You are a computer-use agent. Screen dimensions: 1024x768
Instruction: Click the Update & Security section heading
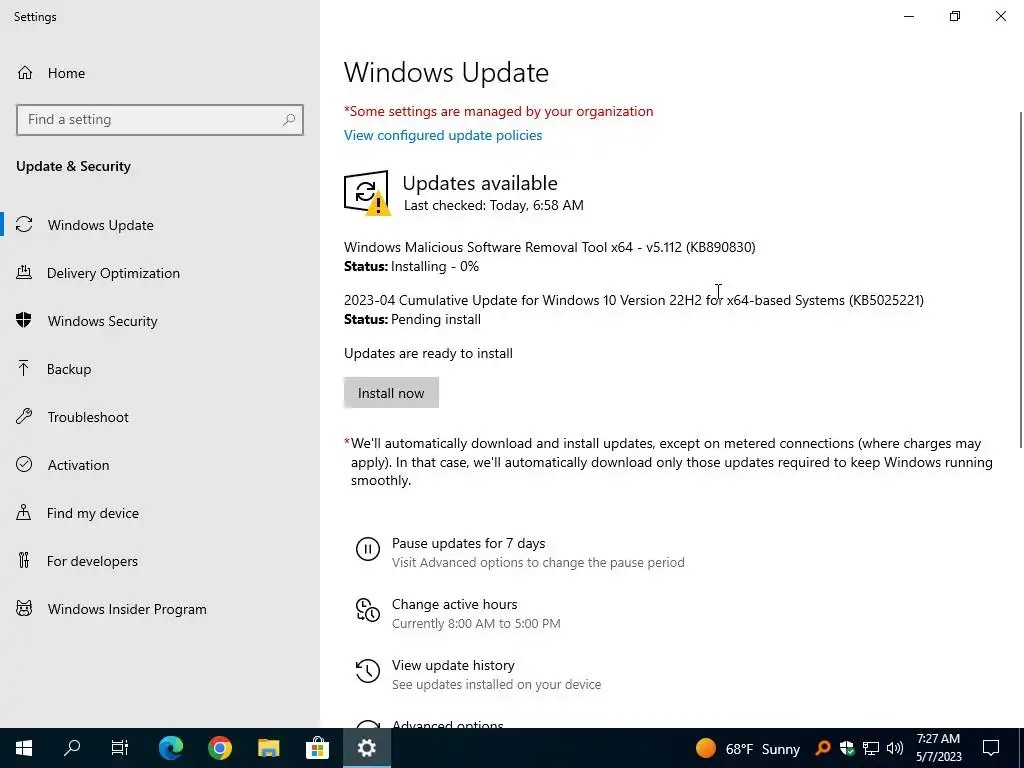pyautogui.click(x=73, y=166)
